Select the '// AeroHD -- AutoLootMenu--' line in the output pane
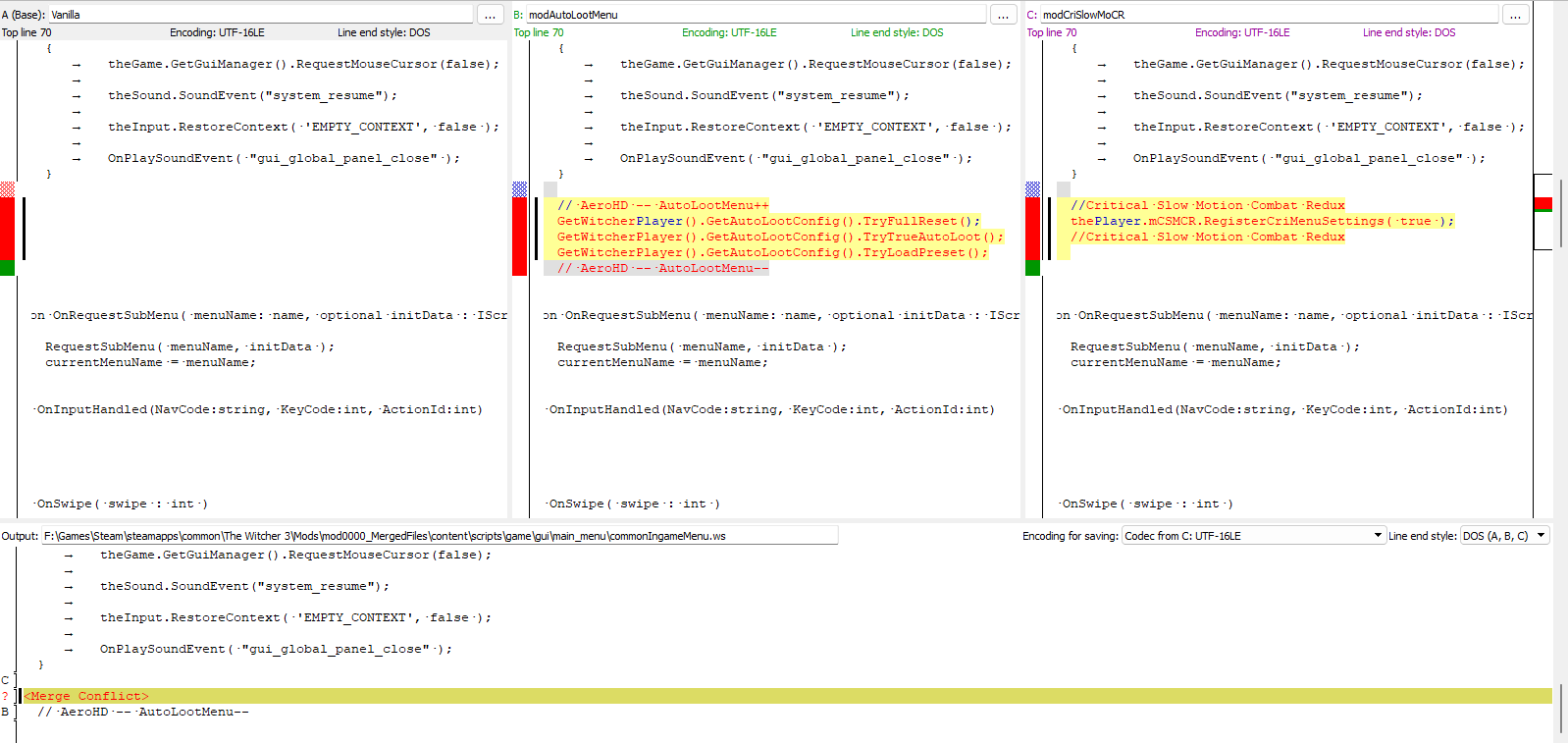 pyautogui.click(x=143, y=712)
